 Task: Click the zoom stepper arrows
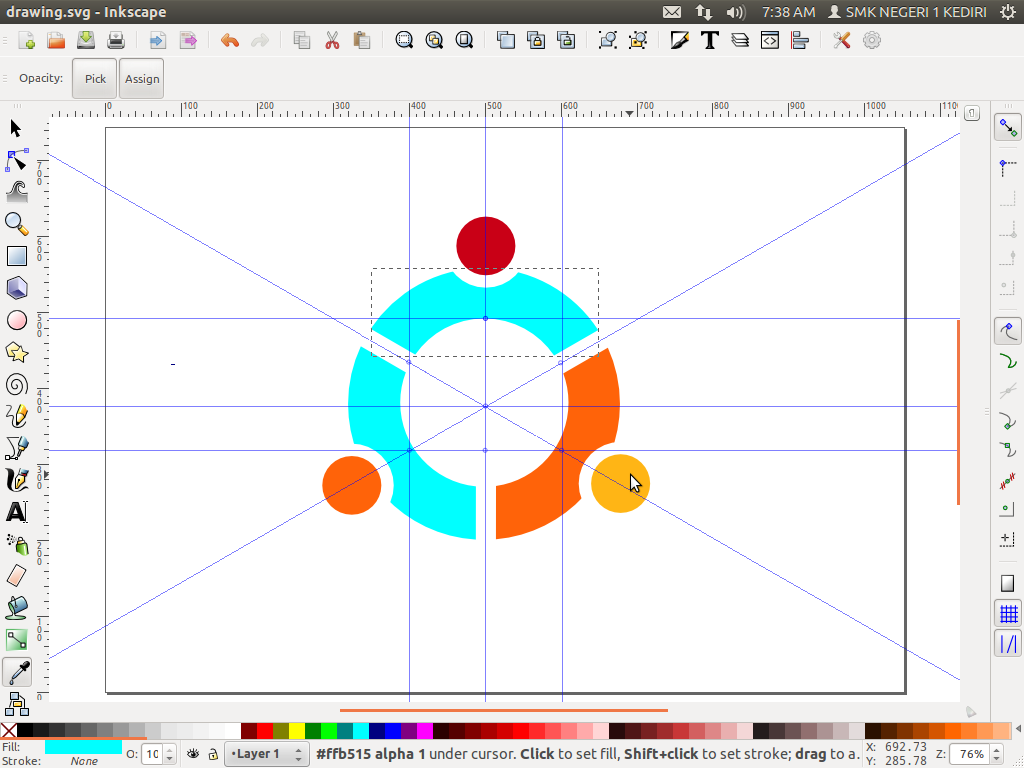click(x=997, y=754)
